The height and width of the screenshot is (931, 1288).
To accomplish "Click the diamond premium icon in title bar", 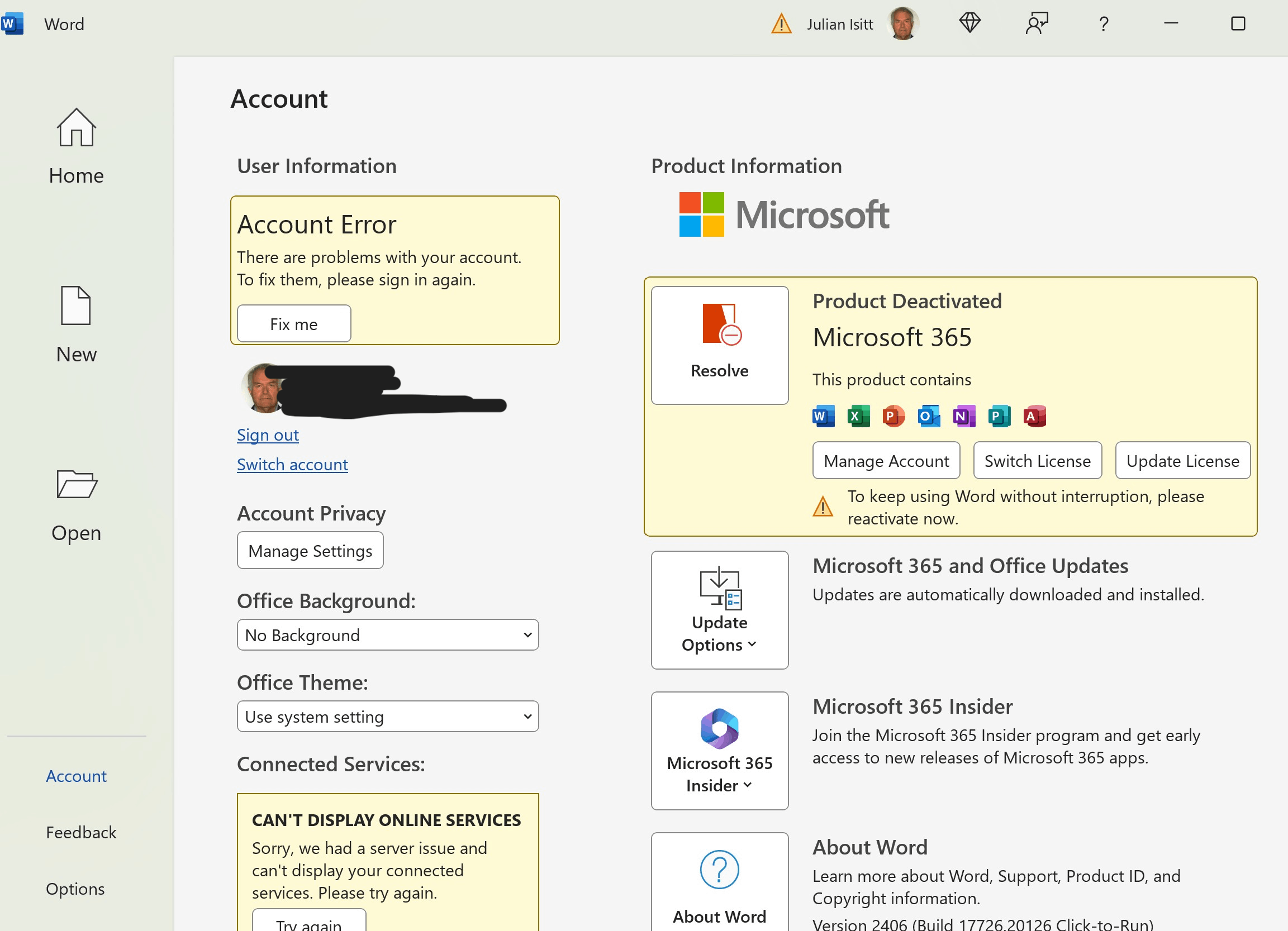I will pyautogui.click(x=970, y=23).
